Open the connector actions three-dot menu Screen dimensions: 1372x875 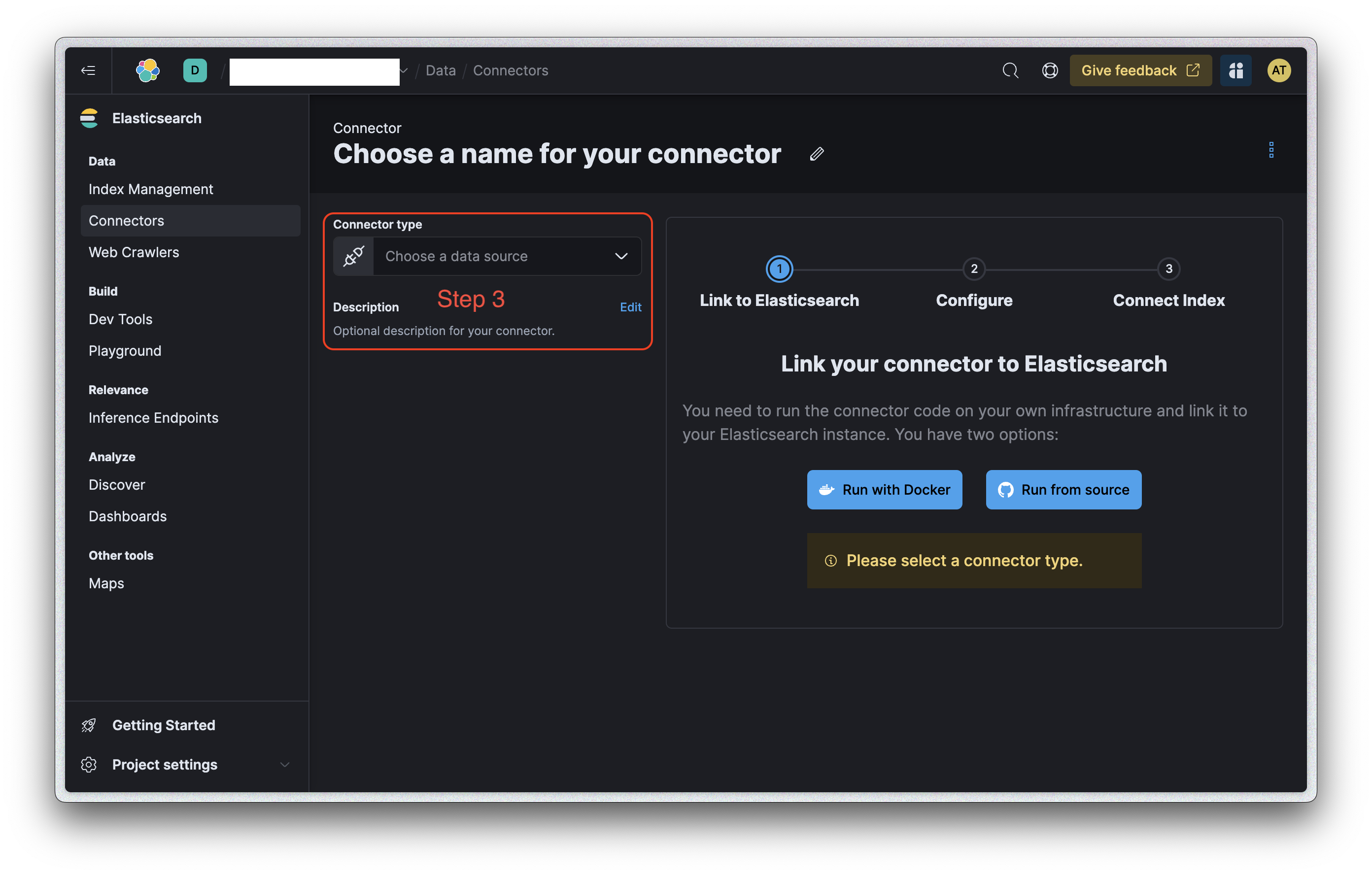click(1271, 150)
